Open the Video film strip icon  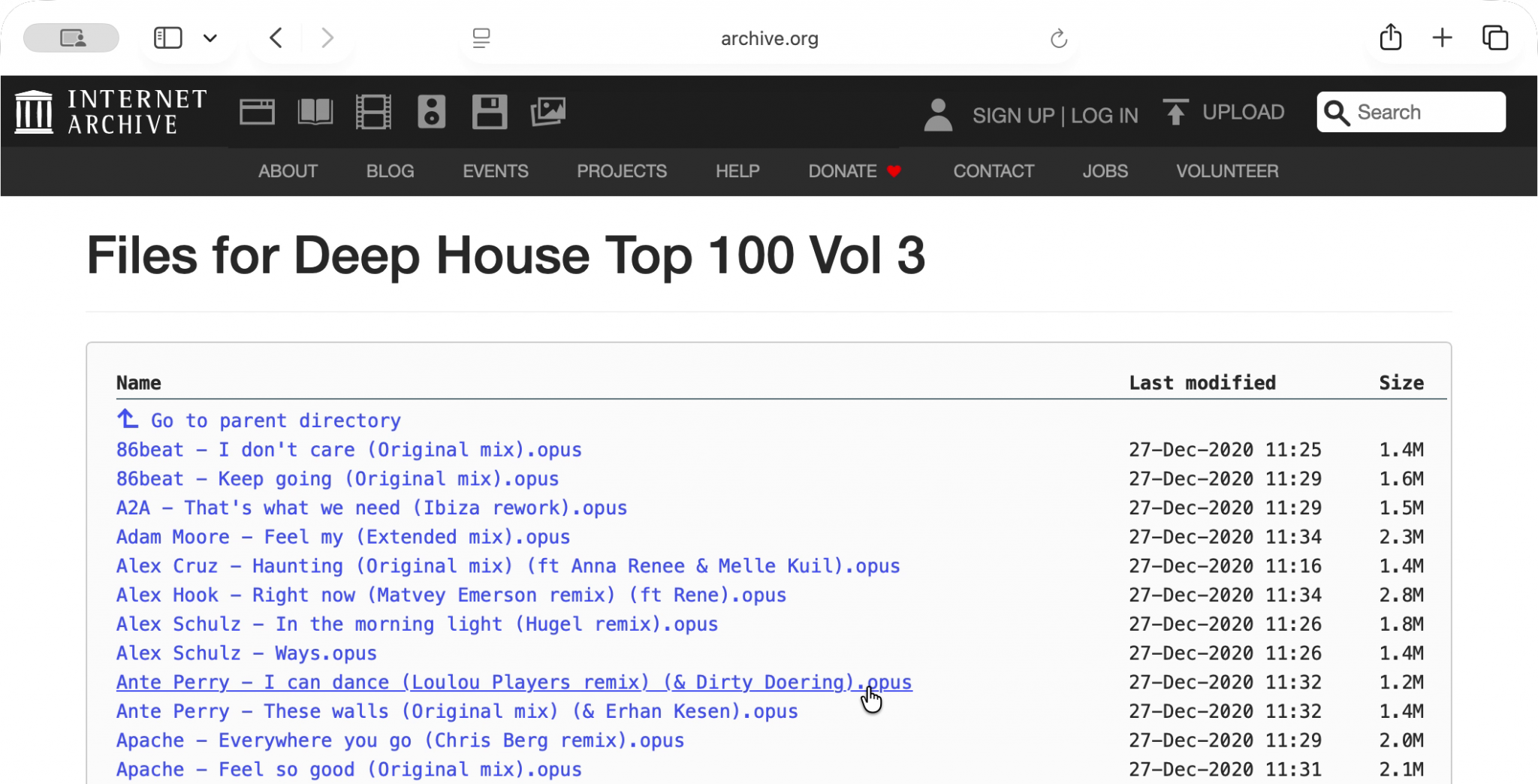point(373,112)
